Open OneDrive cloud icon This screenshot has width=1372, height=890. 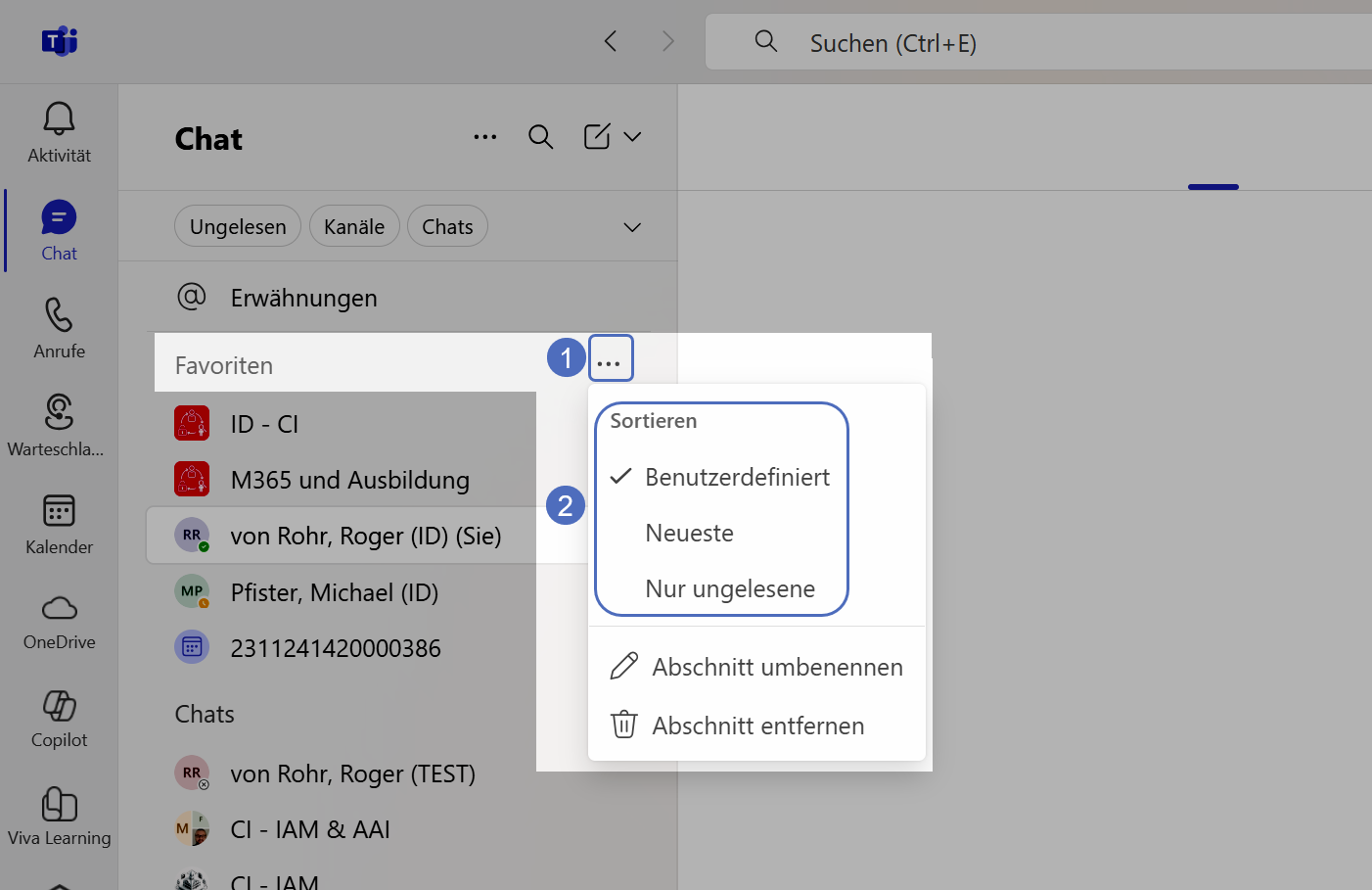(59, 608)
